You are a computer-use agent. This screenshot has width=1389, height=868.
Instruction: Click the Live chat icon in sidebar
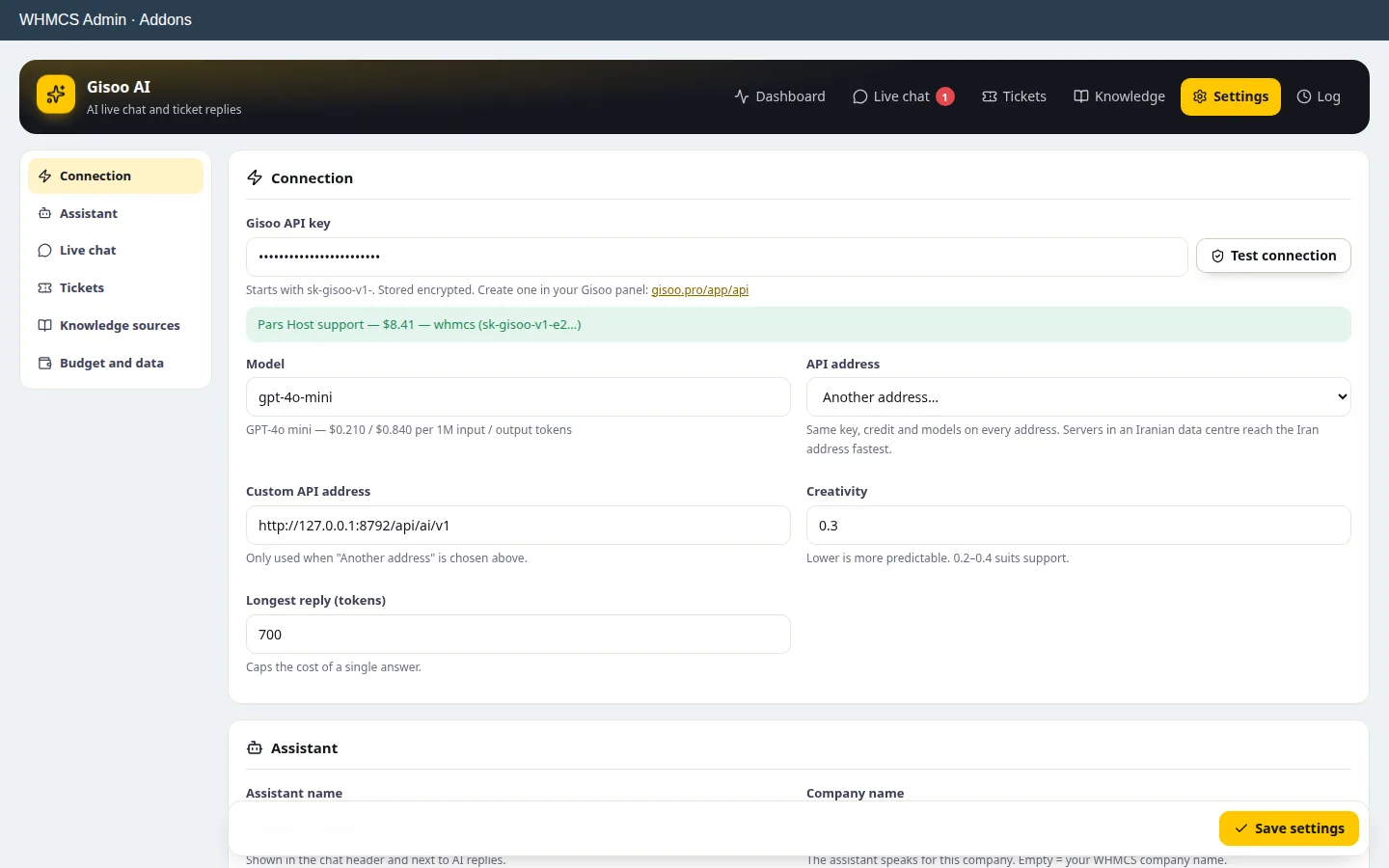point(44,251)
